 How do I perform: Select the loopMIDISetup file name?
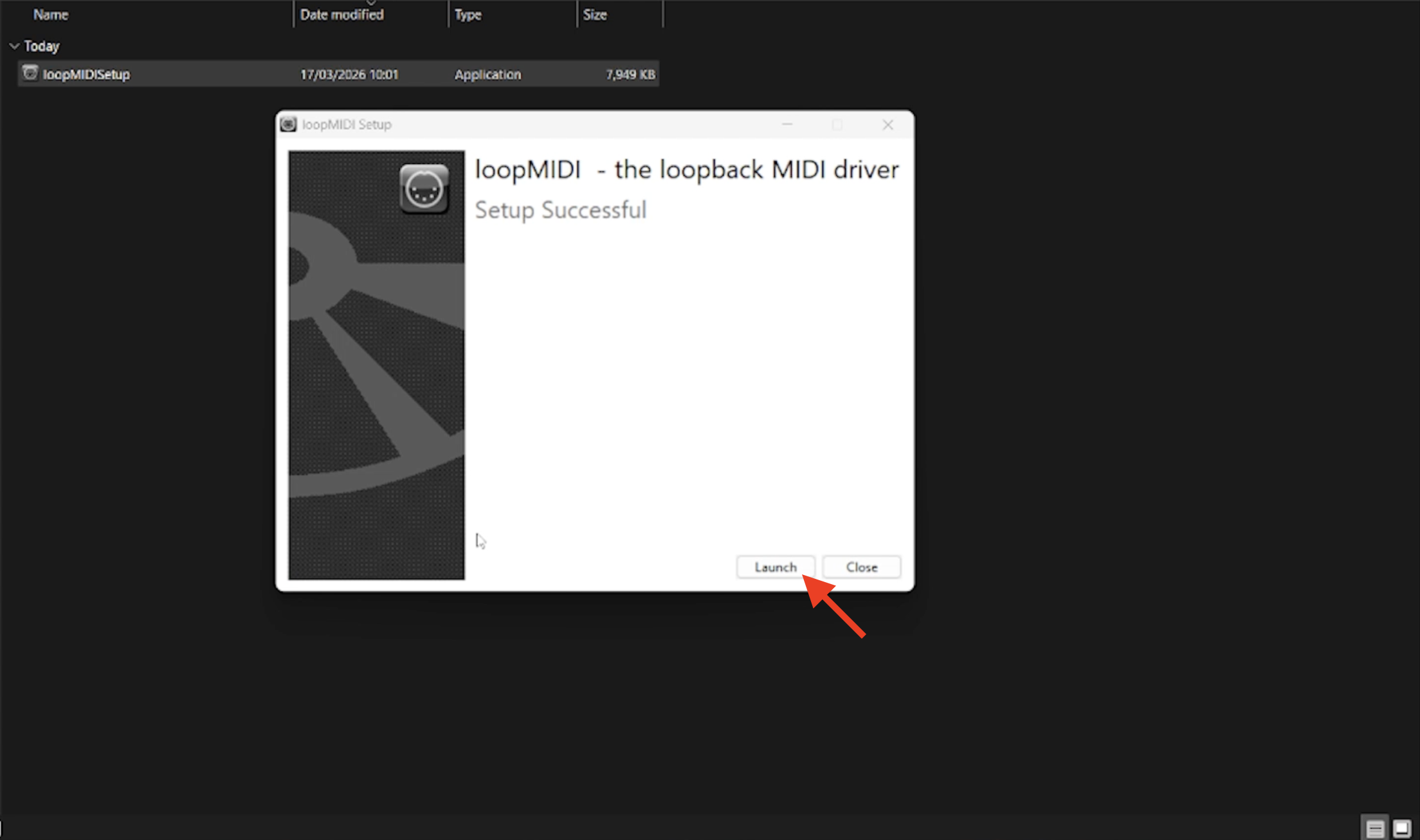click(x=86, y=74)
